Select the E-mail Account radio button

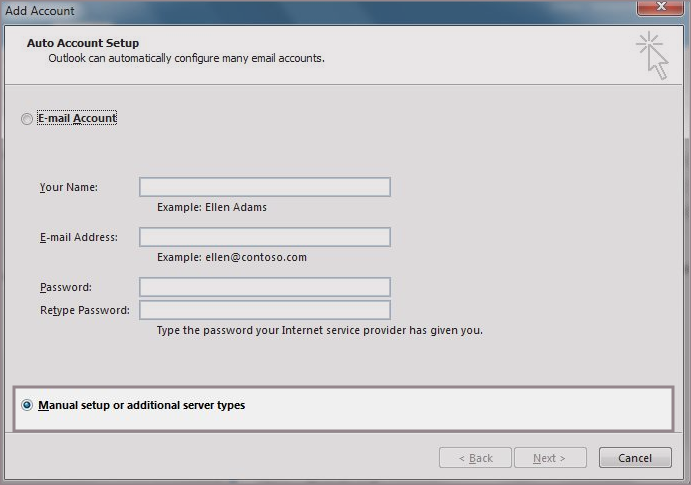26,119
